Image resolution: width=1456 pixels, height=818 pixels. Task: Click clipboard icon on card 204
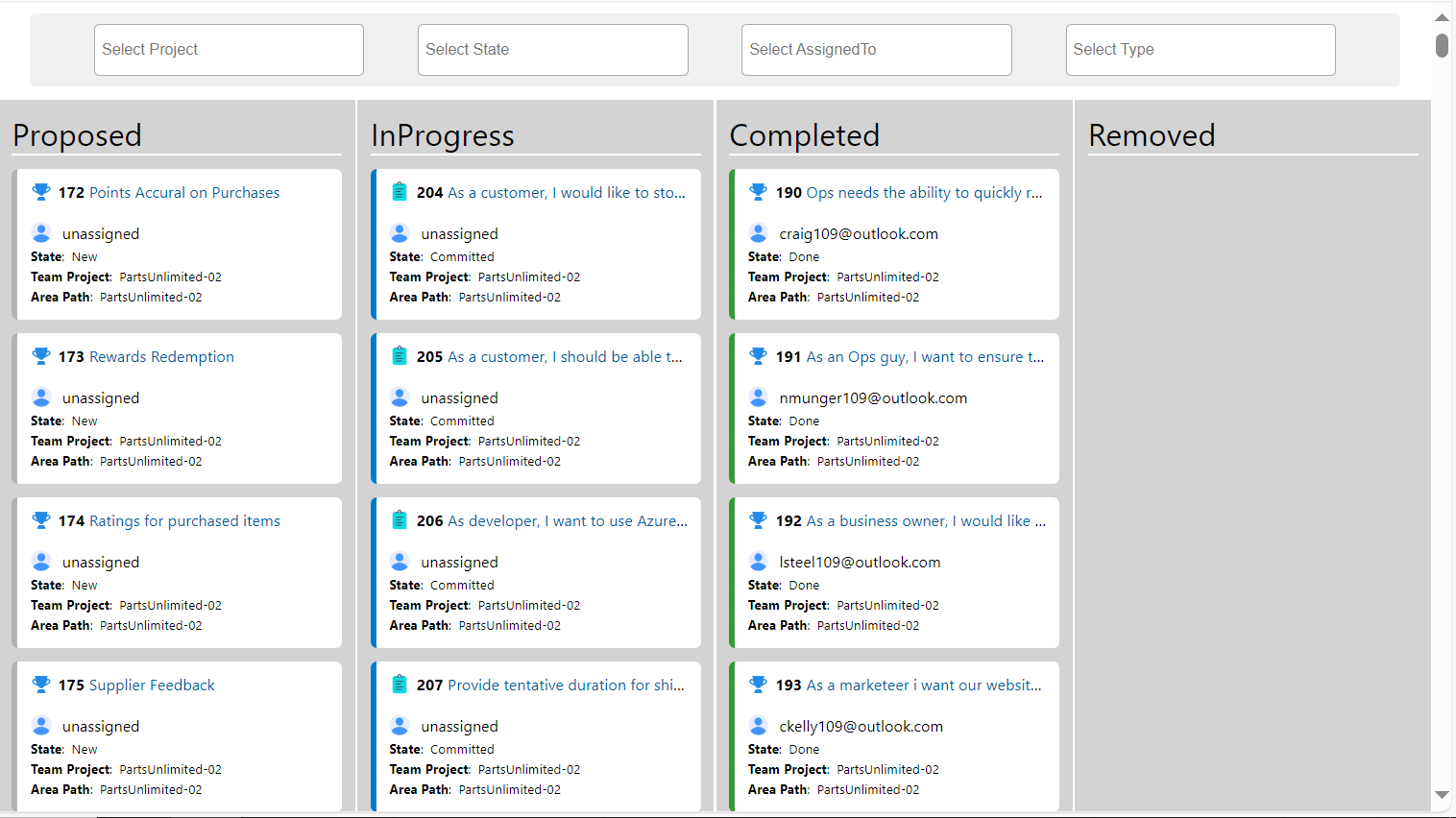[400, 192]
